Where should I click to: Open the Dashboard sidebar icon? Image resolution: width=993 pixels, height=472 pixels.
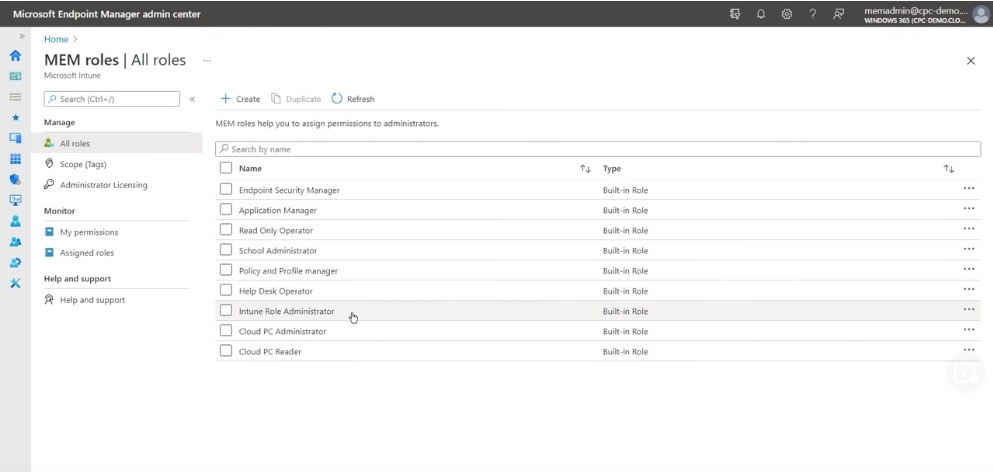[x=15, y=76]
